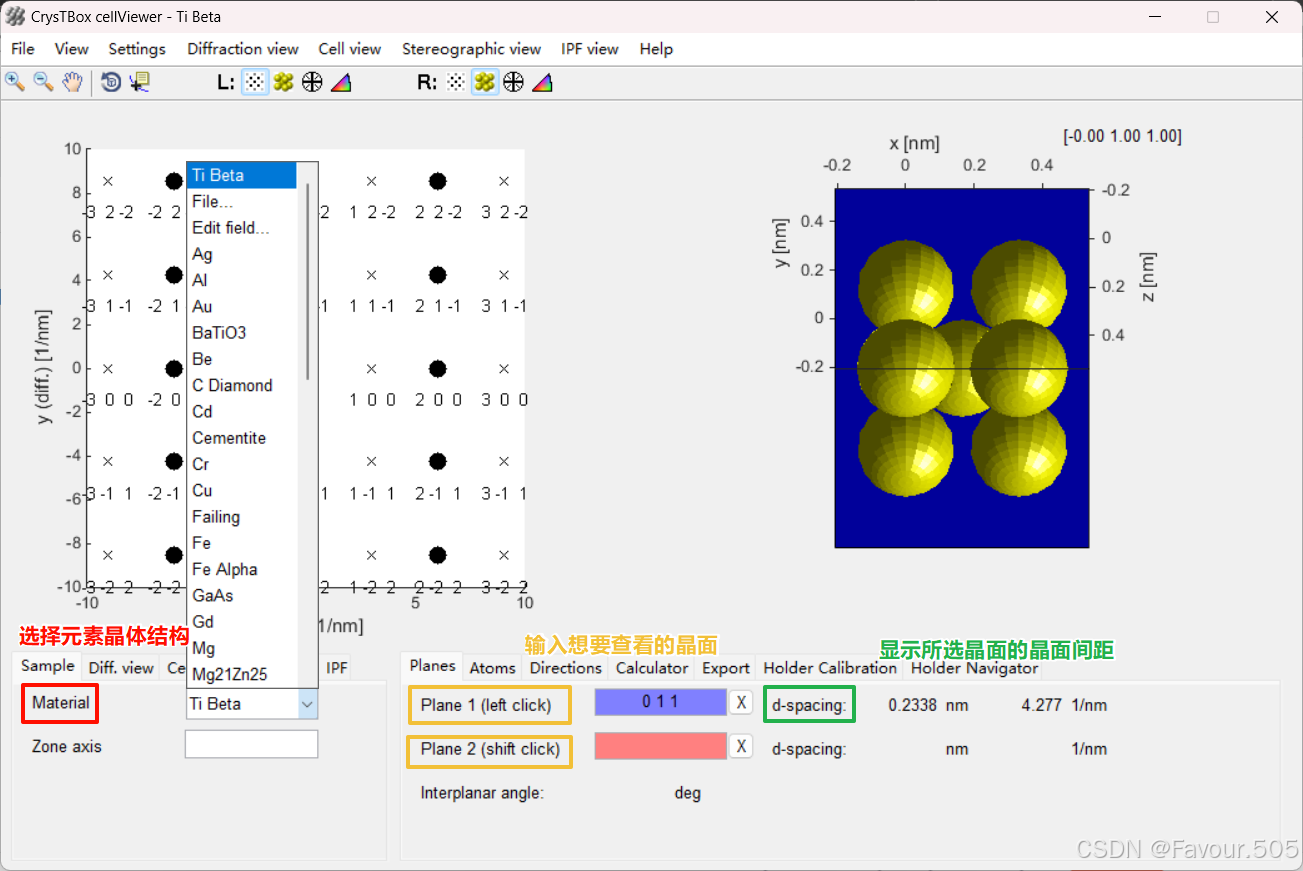This screenshot has height=871, width=1303.
Task: Open the Stereographic view menu
Action: coord(471,49)
